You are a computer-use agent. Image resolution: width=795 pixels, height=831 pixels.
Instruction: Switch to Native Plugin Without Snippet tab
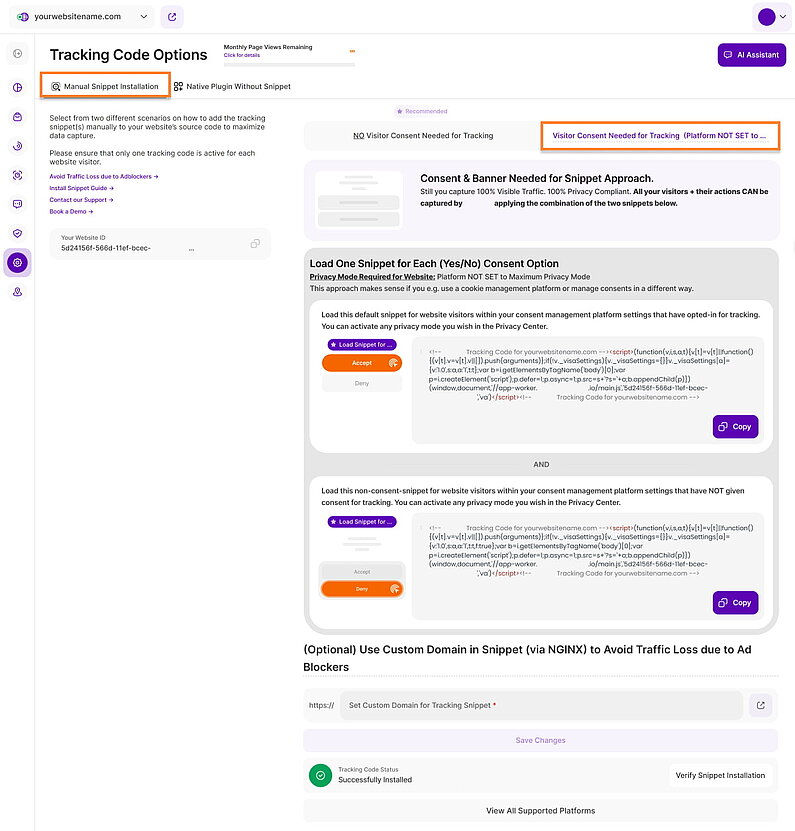click(x=232, y=86)
